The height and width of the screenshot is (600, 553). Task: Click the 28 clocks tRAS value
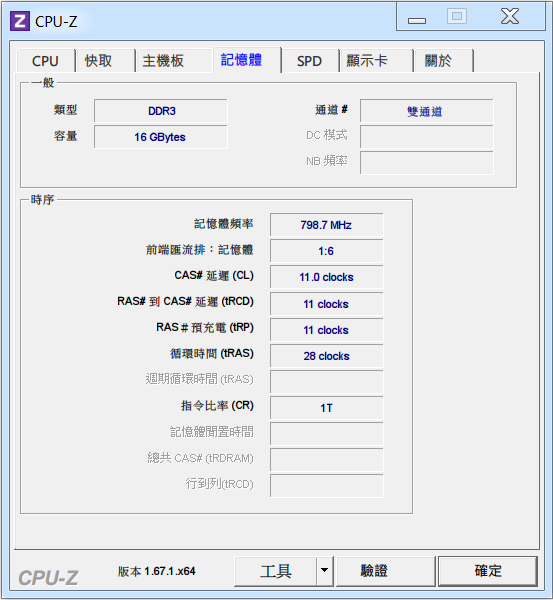point(326,356)
